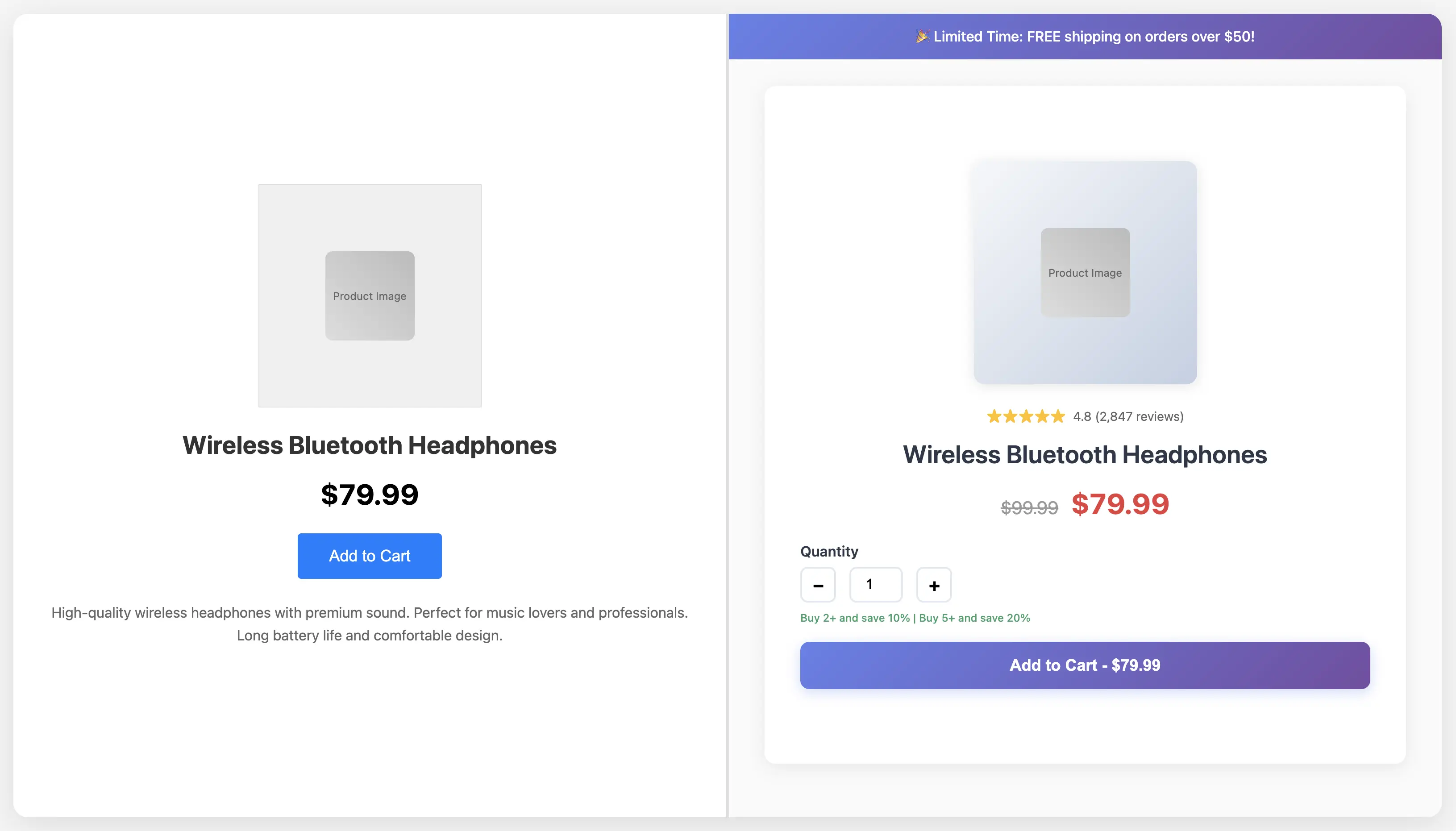Increase quantity with the plus button

pos(934,585)
